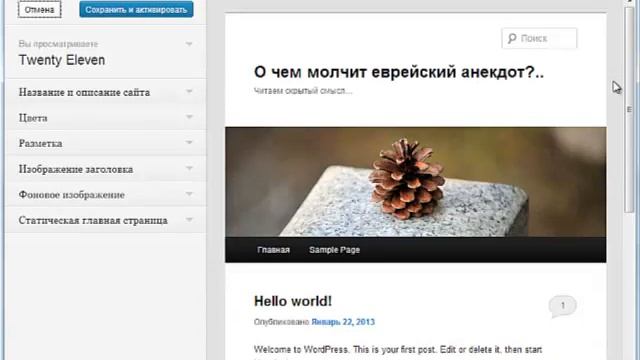Viewport: 640px width, 360px height.
Task: Open the Sample Page menu item
Action: click(x=334, y=250)
